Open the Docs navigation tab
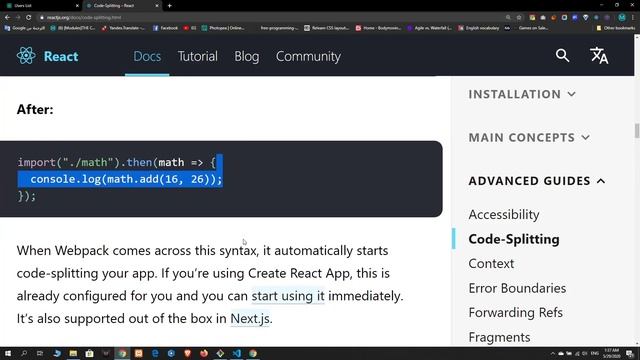Viewport: 640px width, 360px height. tap(147, 56)
